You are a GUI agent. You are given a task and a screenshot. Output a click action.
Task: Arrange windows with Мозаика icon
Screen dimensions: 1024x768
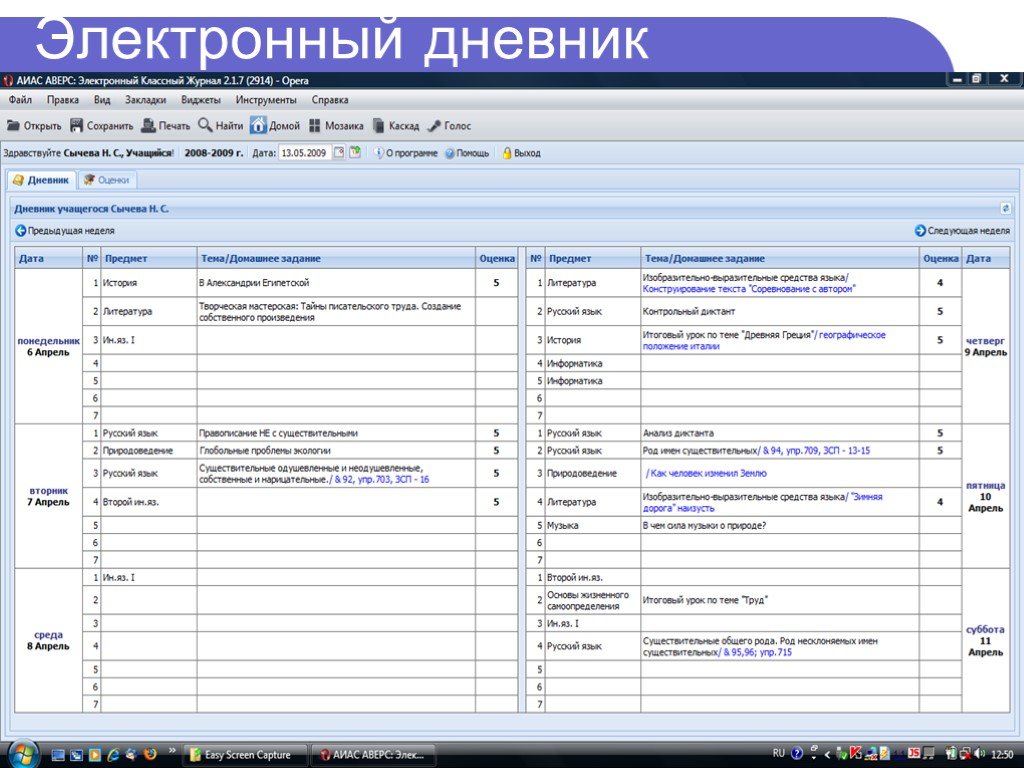pyautogui.click(x=315, y=125)
